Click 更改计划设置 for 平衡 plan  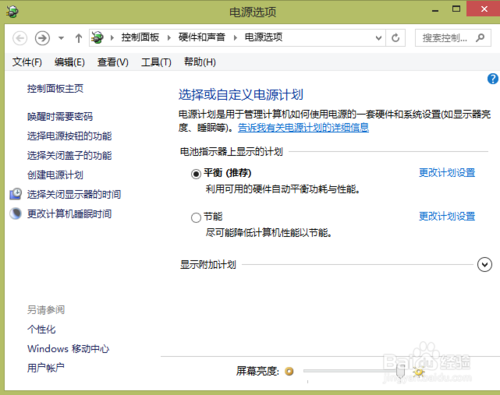(447, 173)
